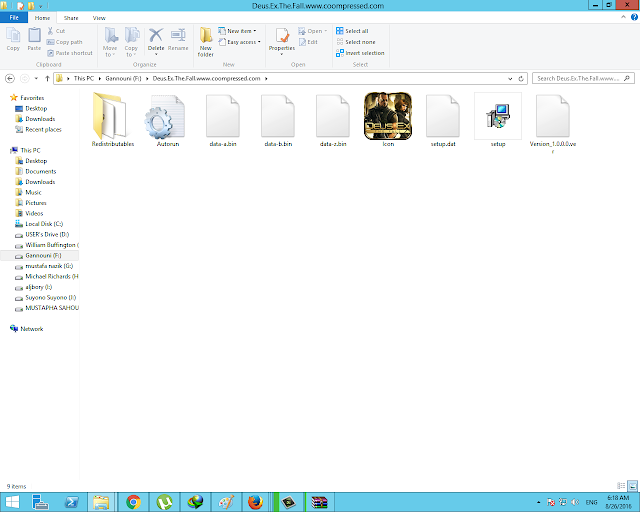This screenshot has height=512, width=640.
Task: Click Invert selection
Action: coord(360,53)
